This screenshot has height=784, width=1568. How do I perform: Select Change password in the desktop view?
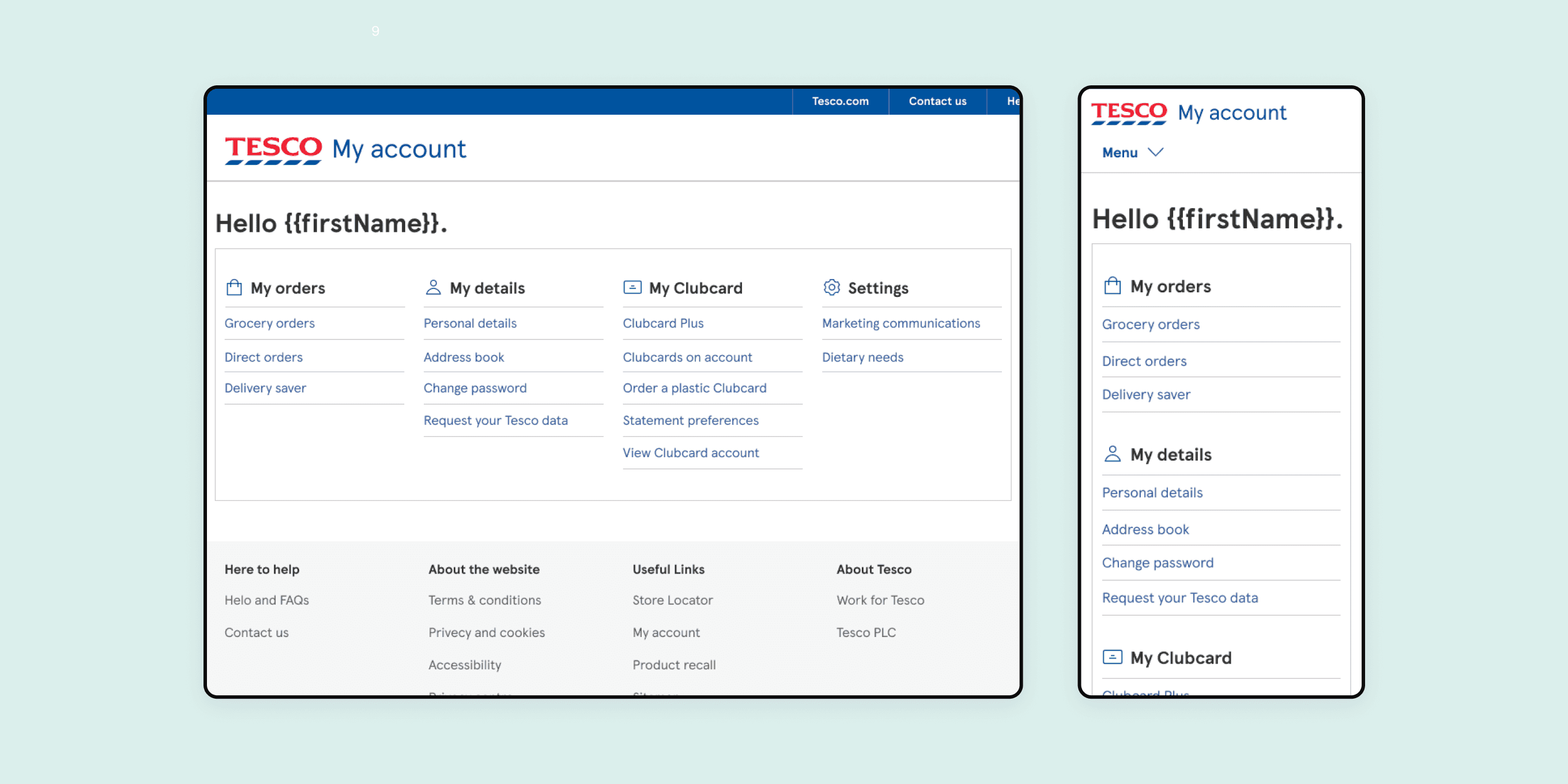pyautogui.click(x=475, y=389)
